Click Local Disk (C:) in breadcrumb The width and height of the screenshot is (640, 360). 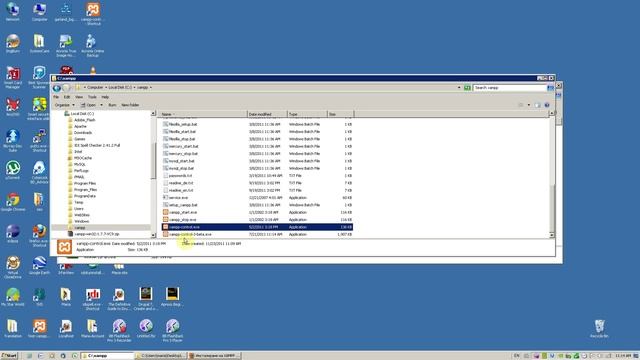point(120,88)
